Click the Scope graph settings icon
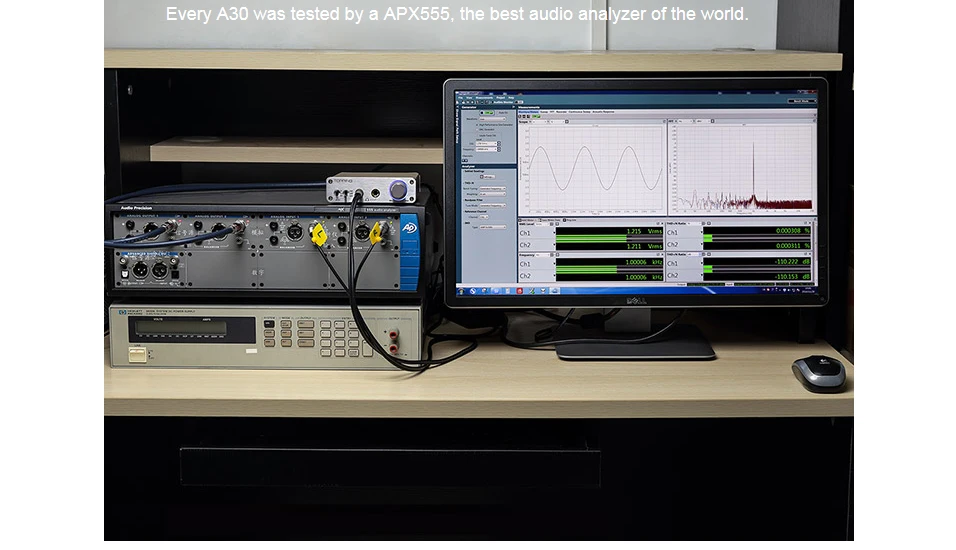 pyautogui.click(x=566, y=121)
